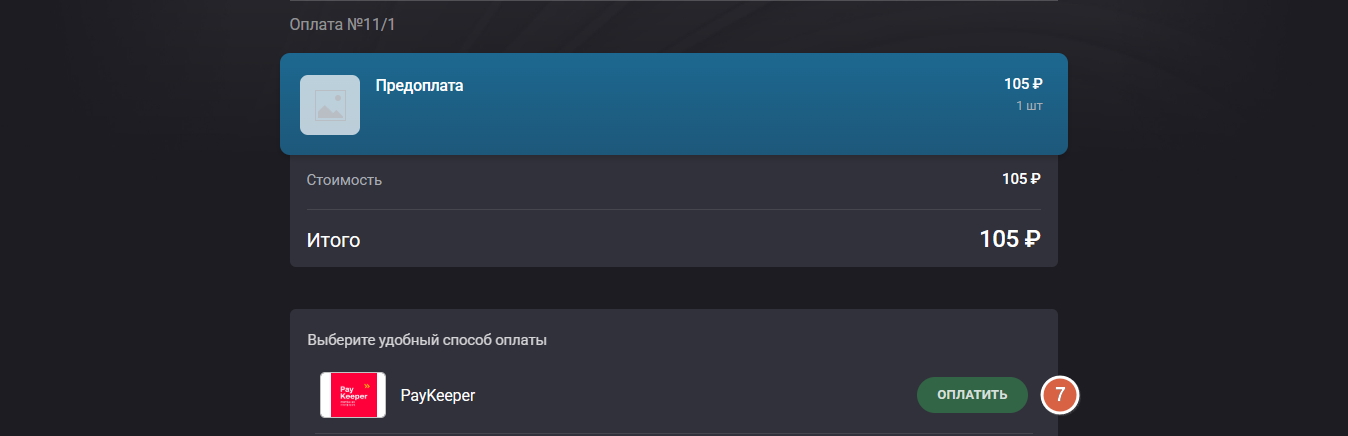Click the mountain picture icon in placeholder
The image size is (1348, 436).
click(330, 105)
